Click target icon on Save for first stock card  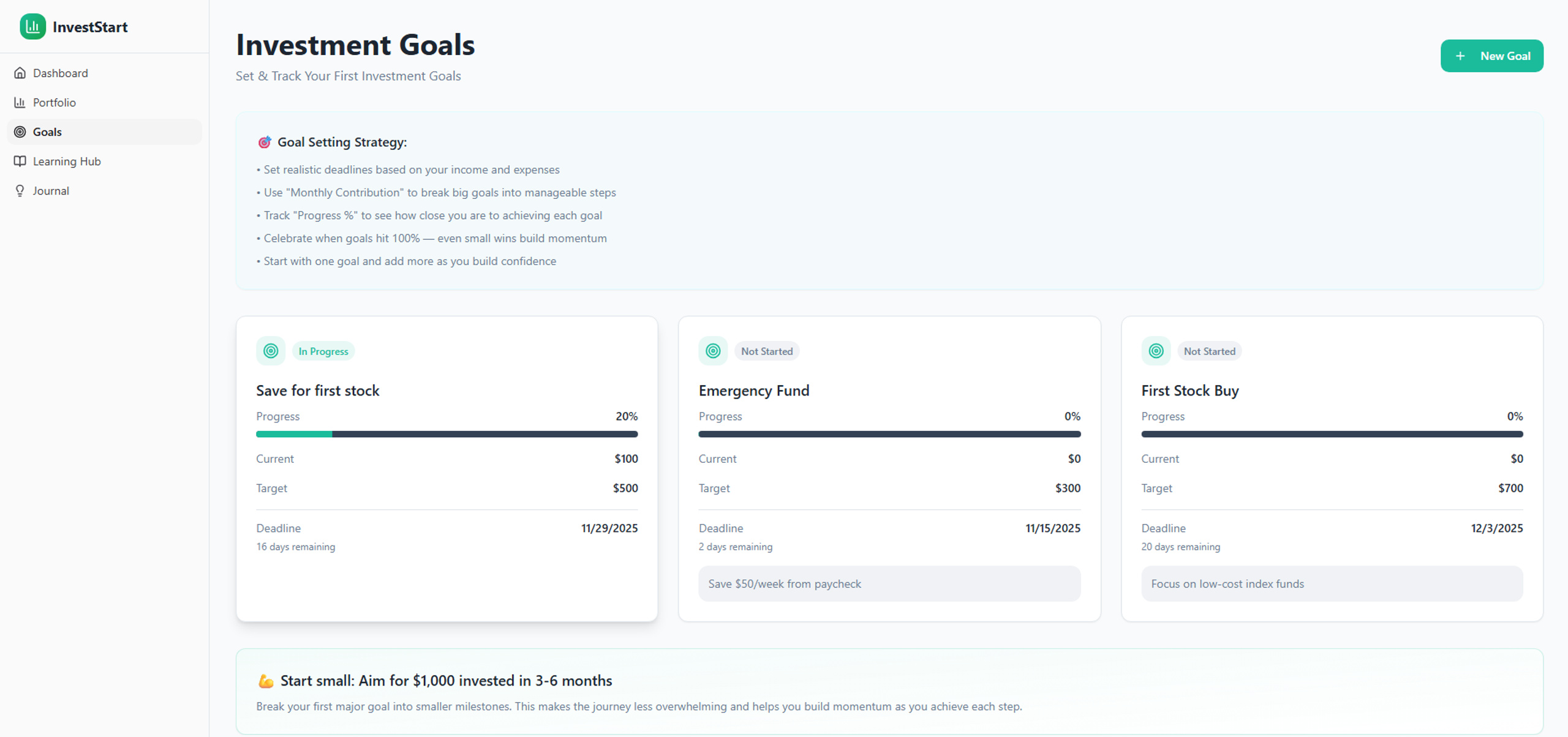click(271, 351)
